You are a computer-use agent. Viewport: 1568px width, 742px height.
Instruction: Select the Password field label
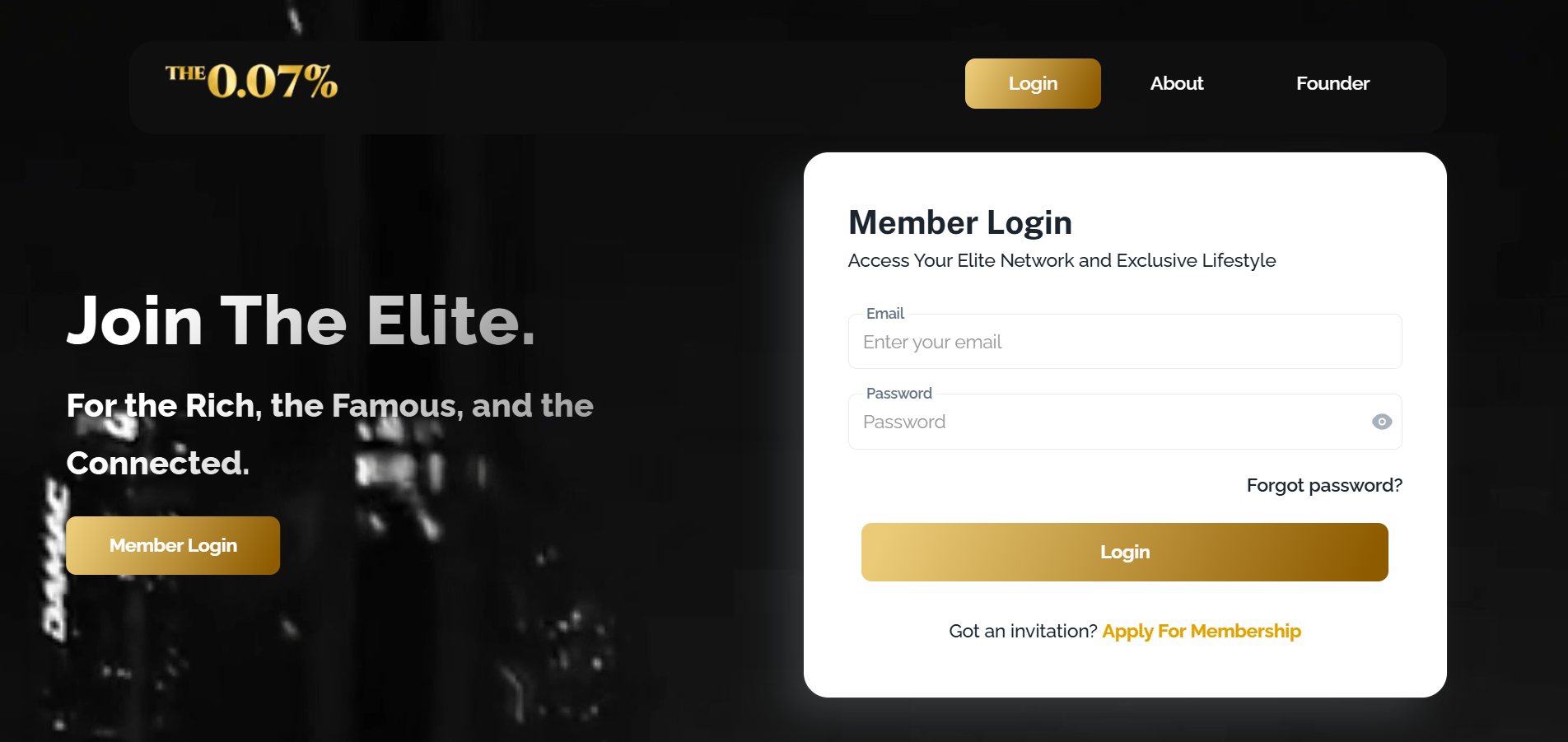coord(898,393)
